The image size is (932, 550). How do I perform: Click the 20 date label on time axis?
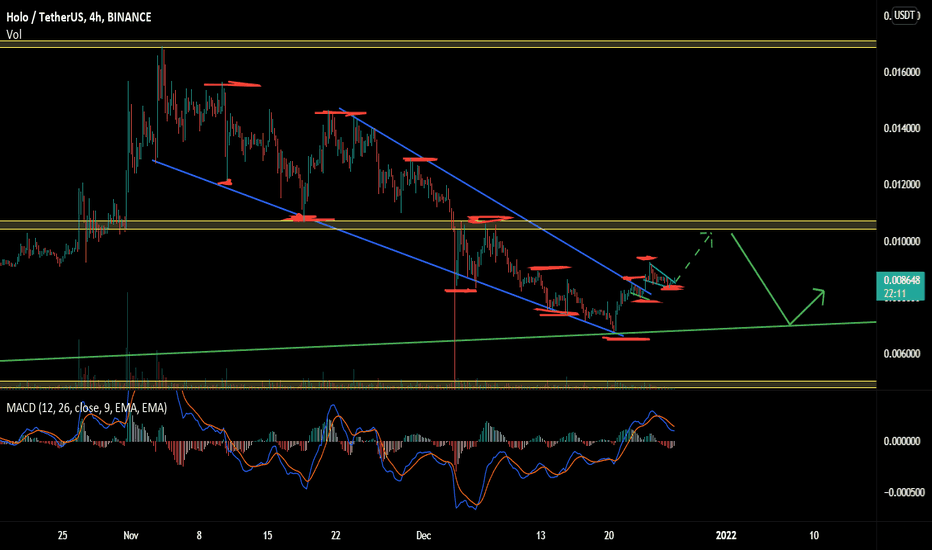coord(609,536)
